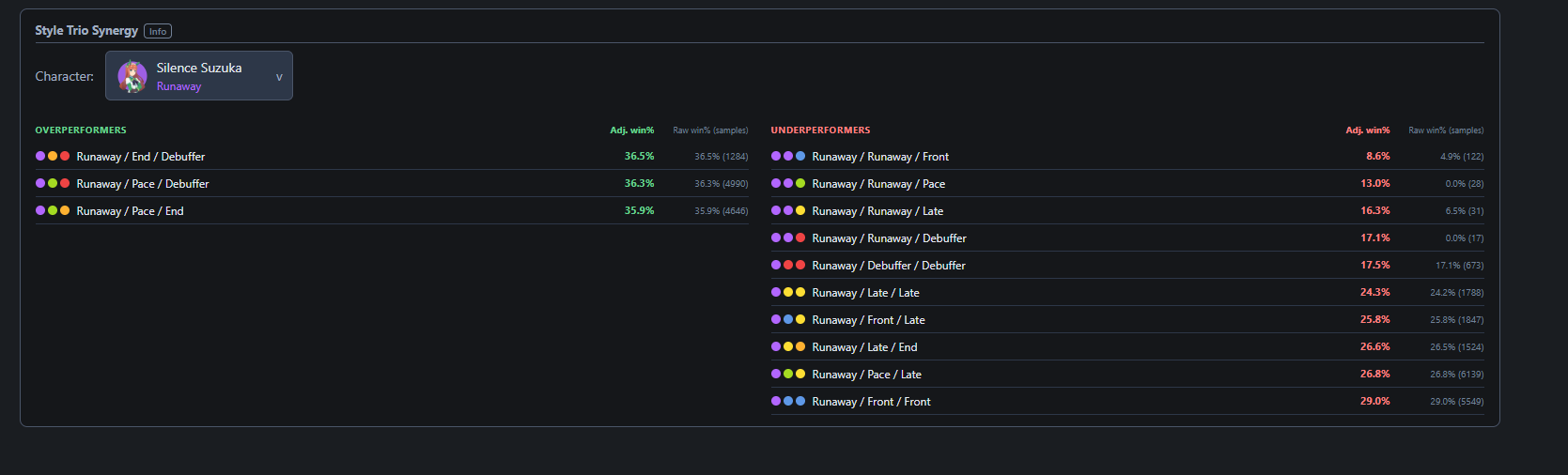Click style dots beside Runaway / Runaway / Debuffer
The height and width of the screenshot is (475, 1568).
coord(788,238)
